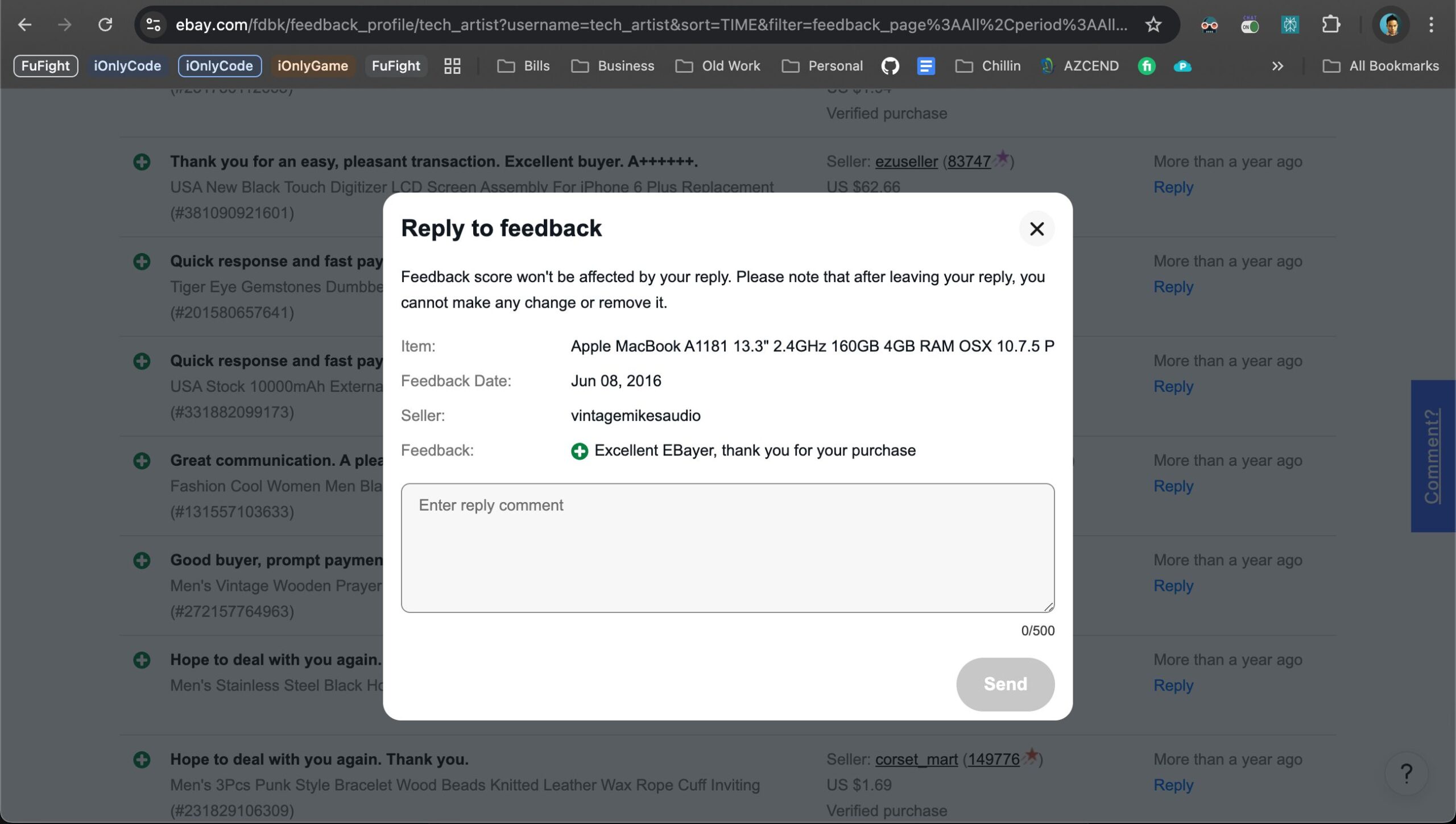The width and height of the screenshot is (1456, 824).
Task: Click positive icon beside Good buyer, prompt row
Action: (142, 560)
